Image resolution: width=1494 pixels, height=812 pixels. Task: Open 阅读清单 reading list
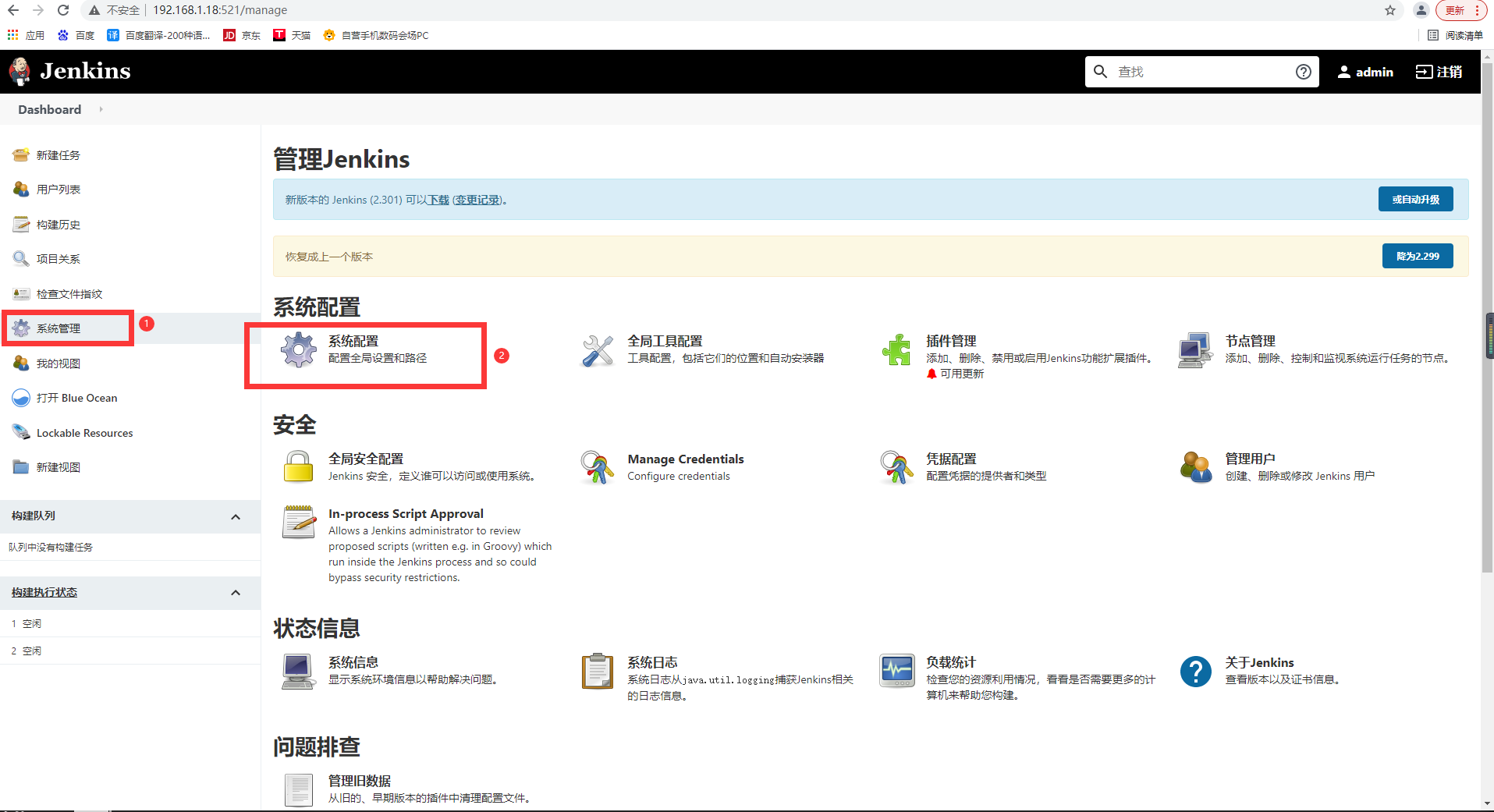1455,35
